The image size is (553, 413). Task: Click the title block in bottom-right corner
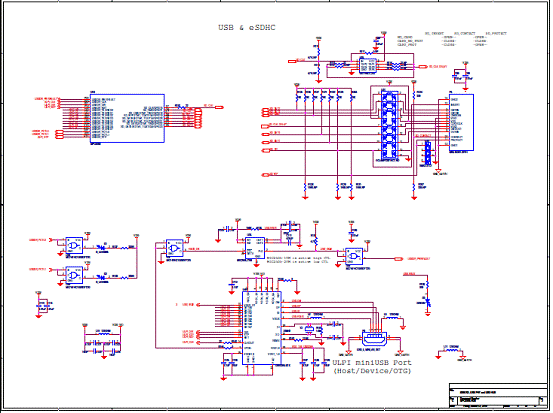pyautogui.click(x=498, y=396)
